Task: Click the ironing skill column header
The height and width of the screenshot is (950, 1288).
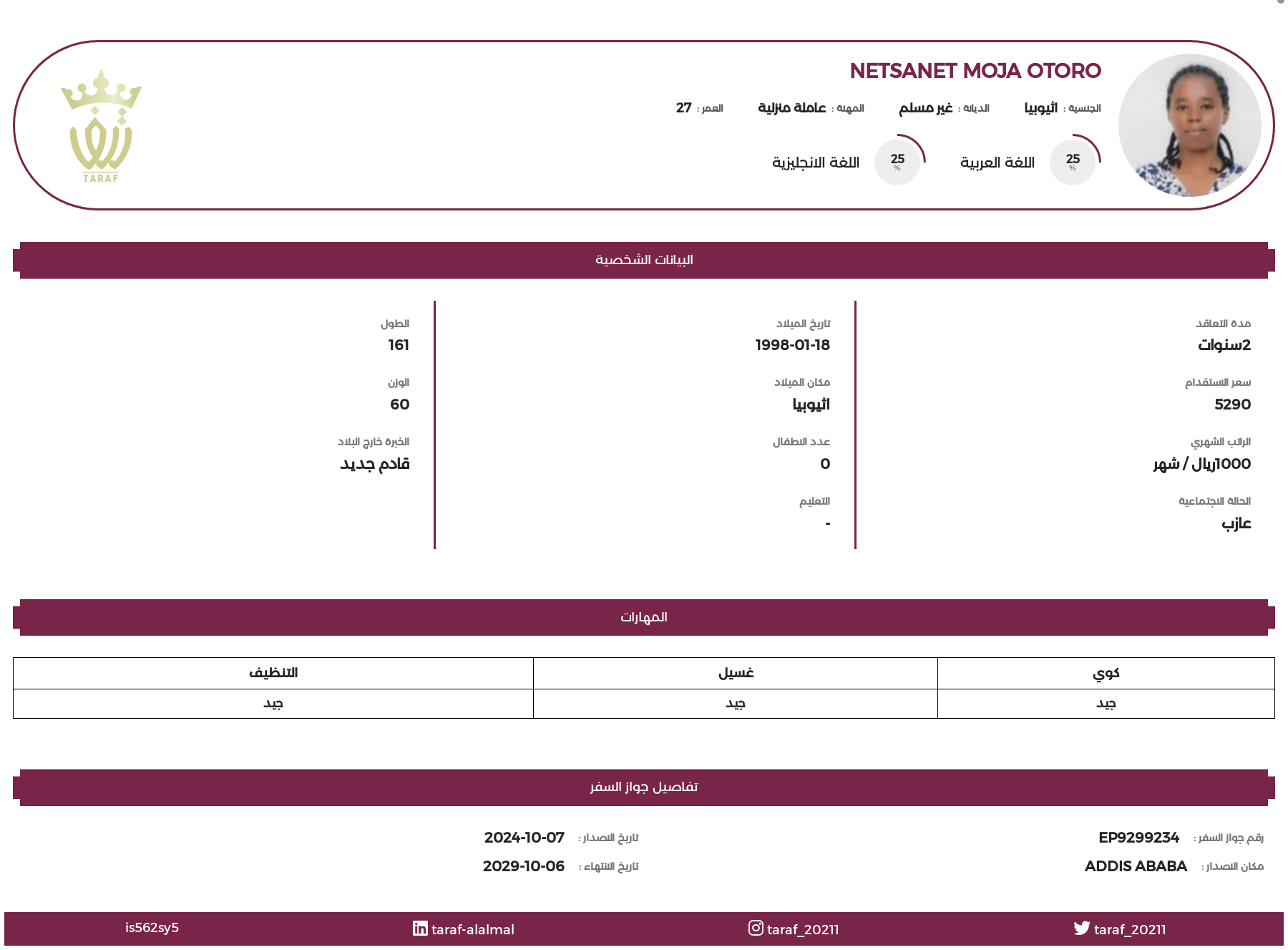Action: pos(1106,673)
